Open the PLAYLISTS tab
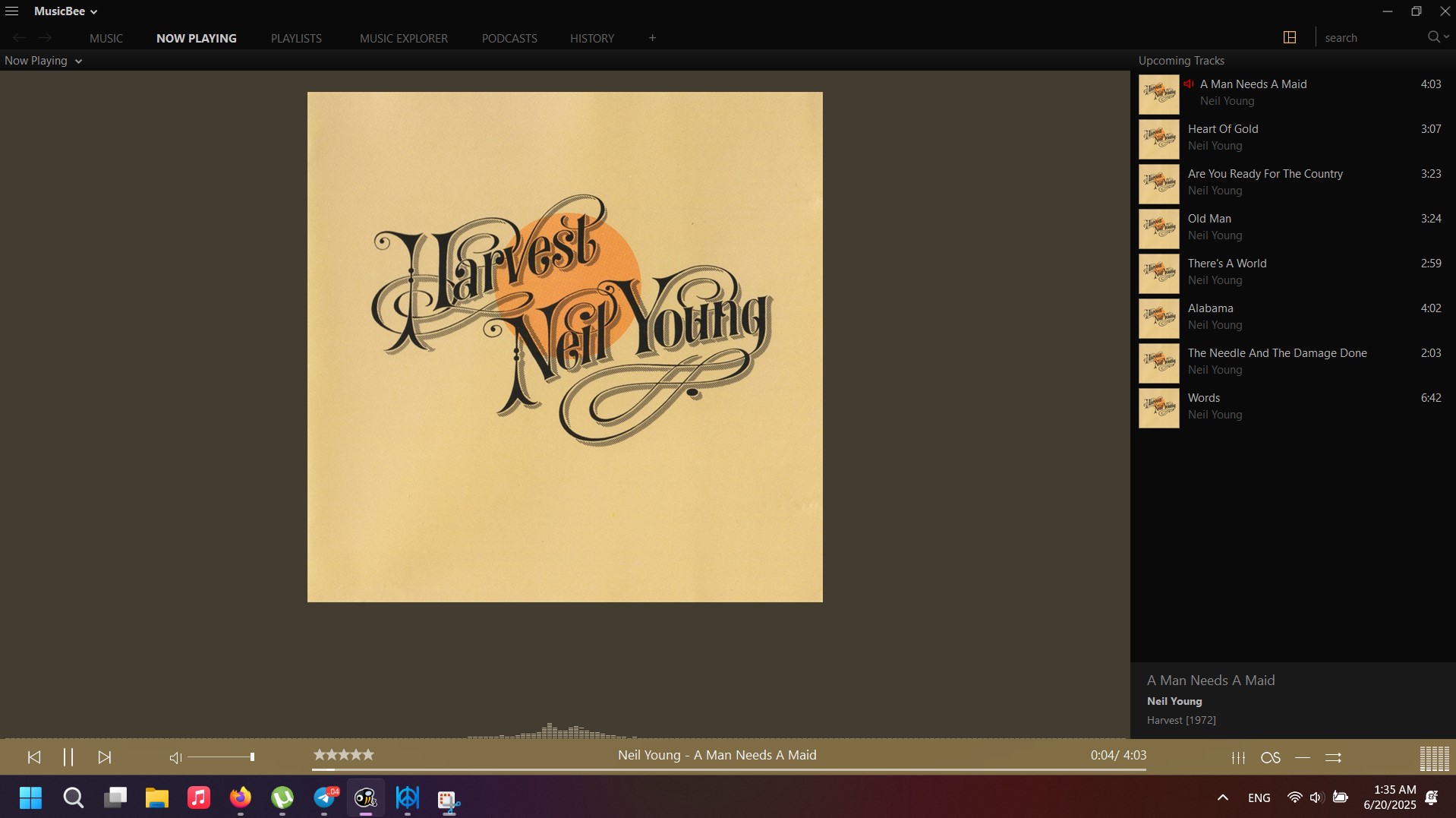This screenshot has width=1456, height=818. (x=296, y=38)
